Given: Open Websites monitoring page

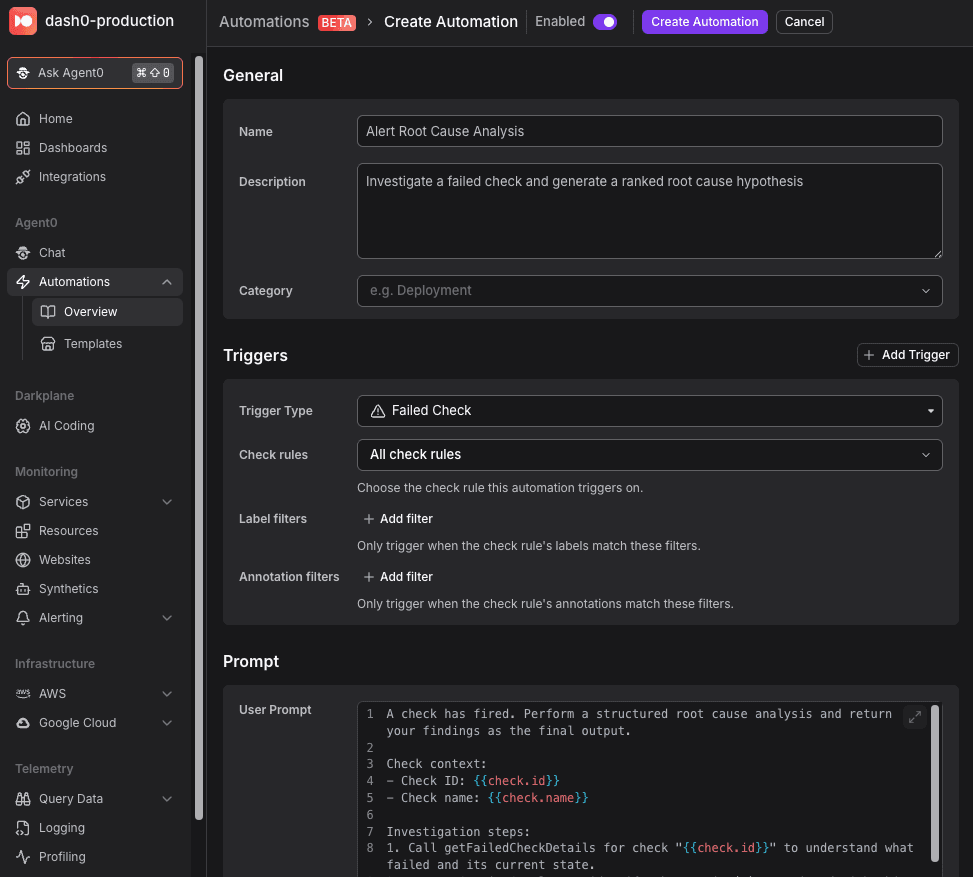Looking at the screenshot, I should pos(95,560).
